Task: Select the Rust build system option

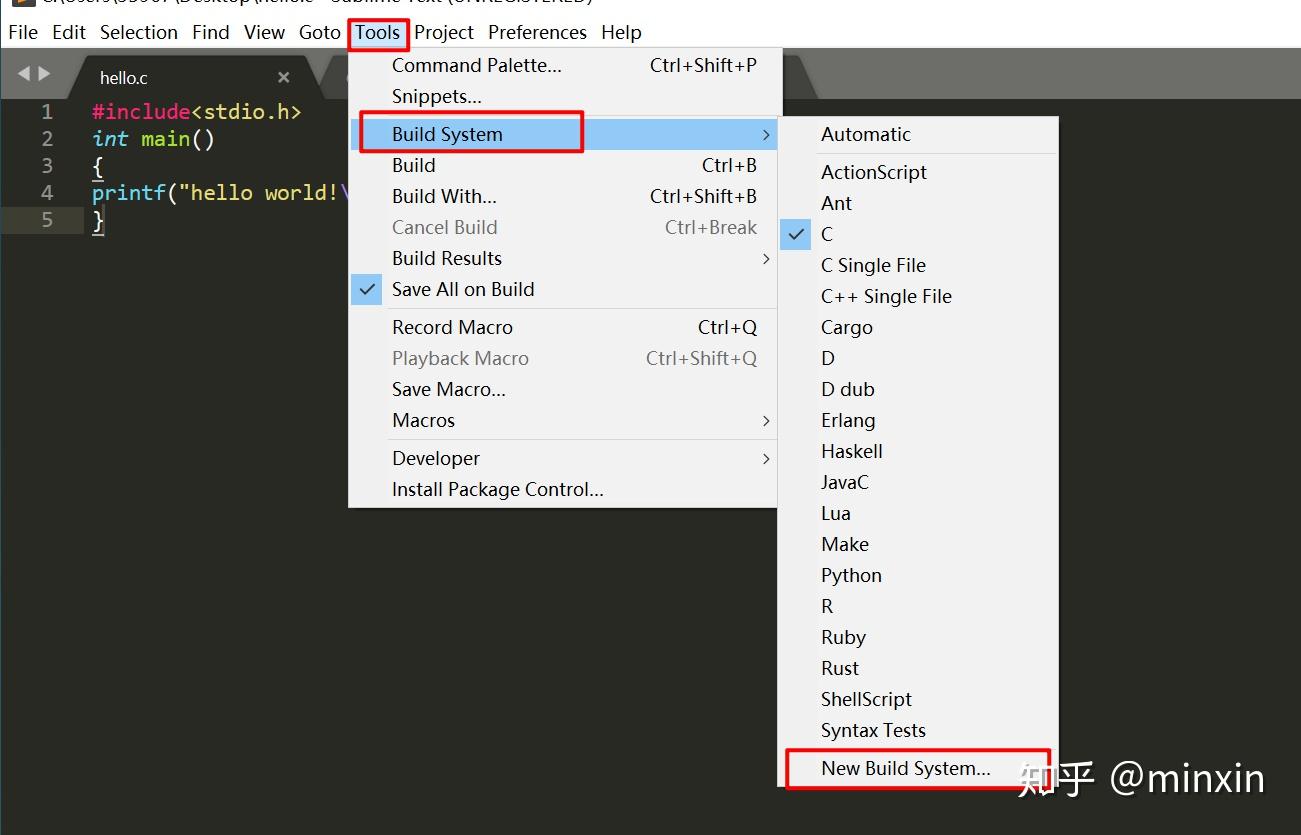Action: pos(839,668)
